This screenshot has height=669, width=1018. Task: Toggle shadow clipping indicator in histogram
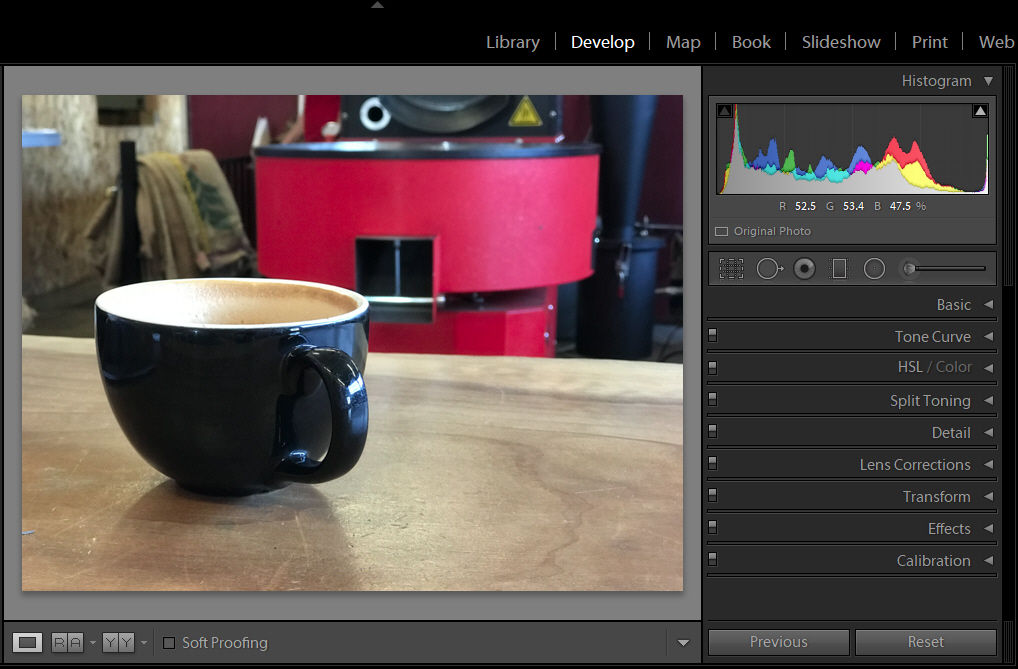coord(725,110)
